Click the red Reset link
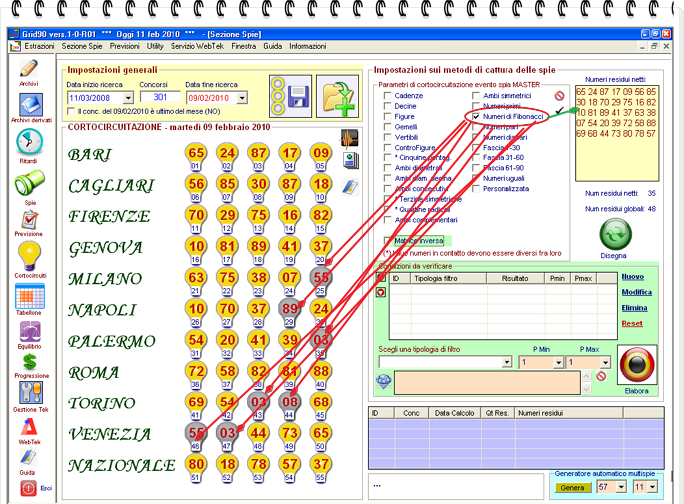The image size is (684, 504). pos(632,323)
